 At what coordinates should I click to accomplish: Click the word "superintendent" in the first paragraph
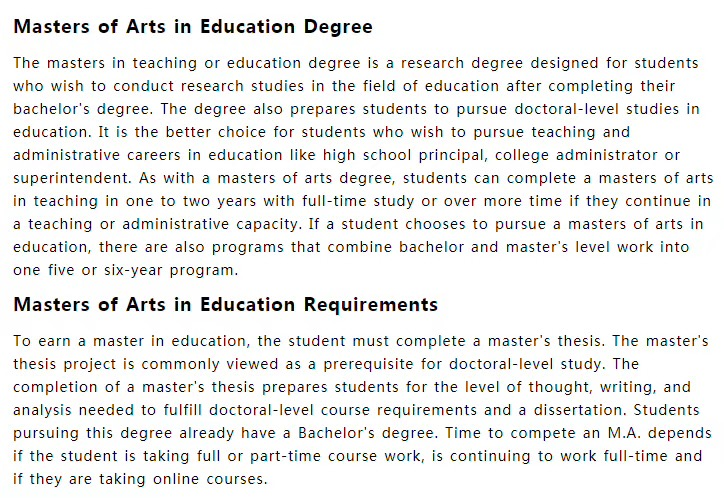point(68,177)
